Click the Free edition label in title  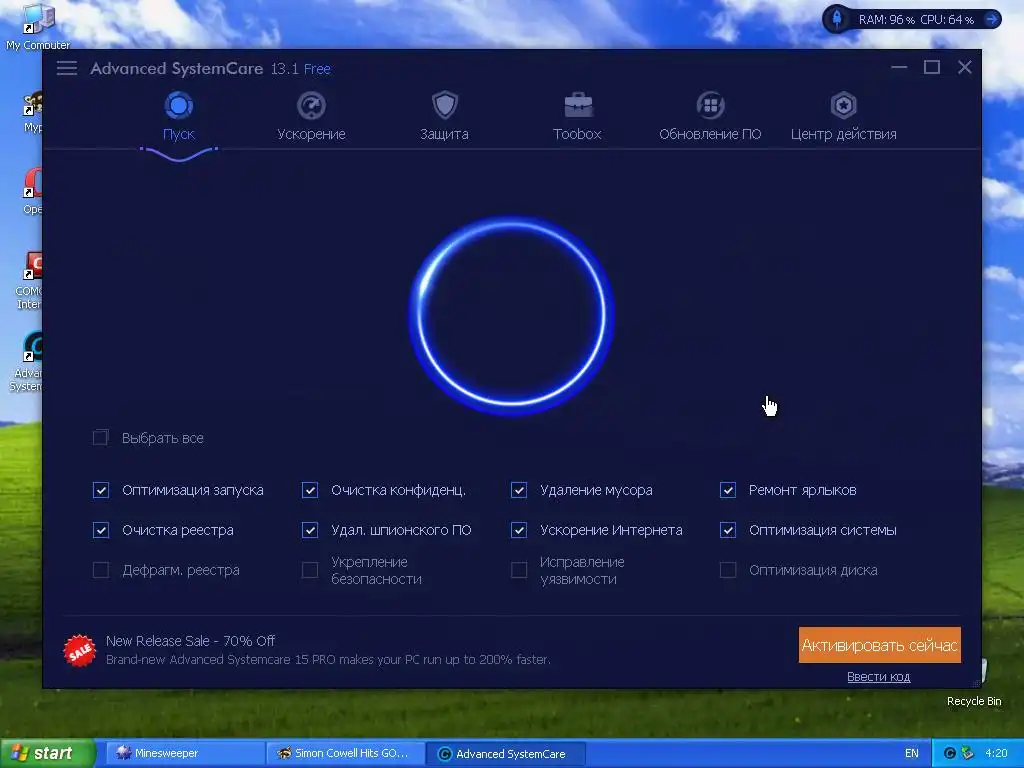(317, 69)
